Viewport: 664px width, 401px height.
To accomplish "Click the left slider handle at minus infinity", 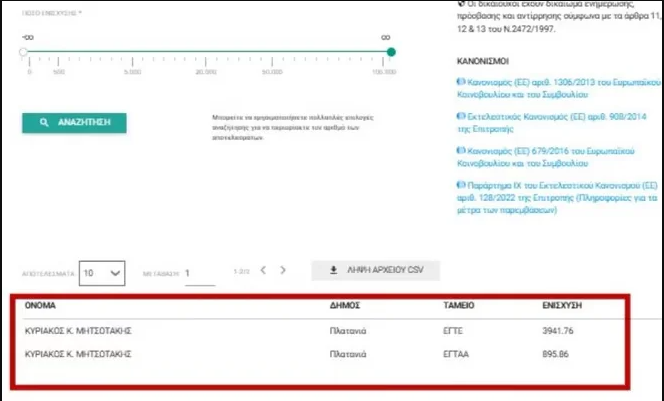I will [x=24, y=52].
